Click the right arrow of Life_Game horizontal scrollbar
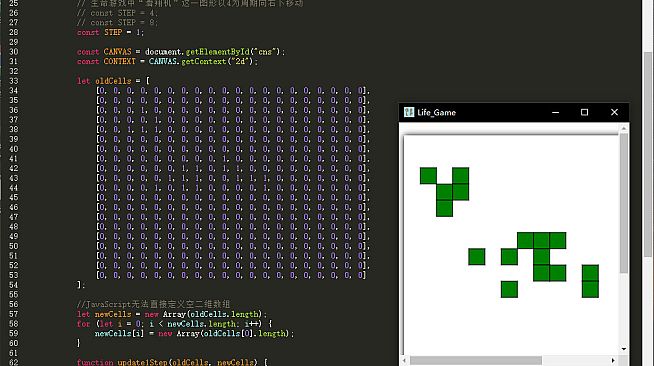This screenshot has height=366, width=654. [x=613, y=360]
